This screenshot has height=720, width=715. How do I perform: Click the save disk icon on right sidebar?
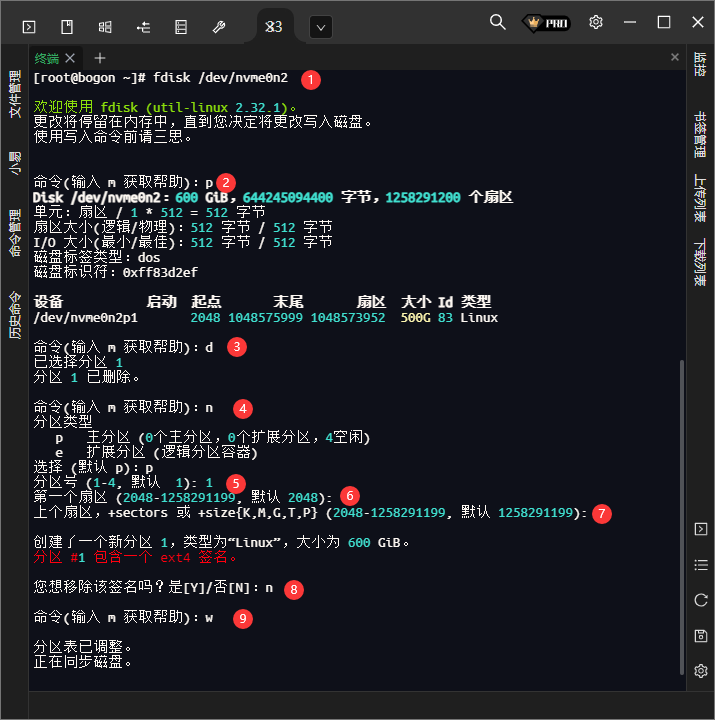(701, 636)
